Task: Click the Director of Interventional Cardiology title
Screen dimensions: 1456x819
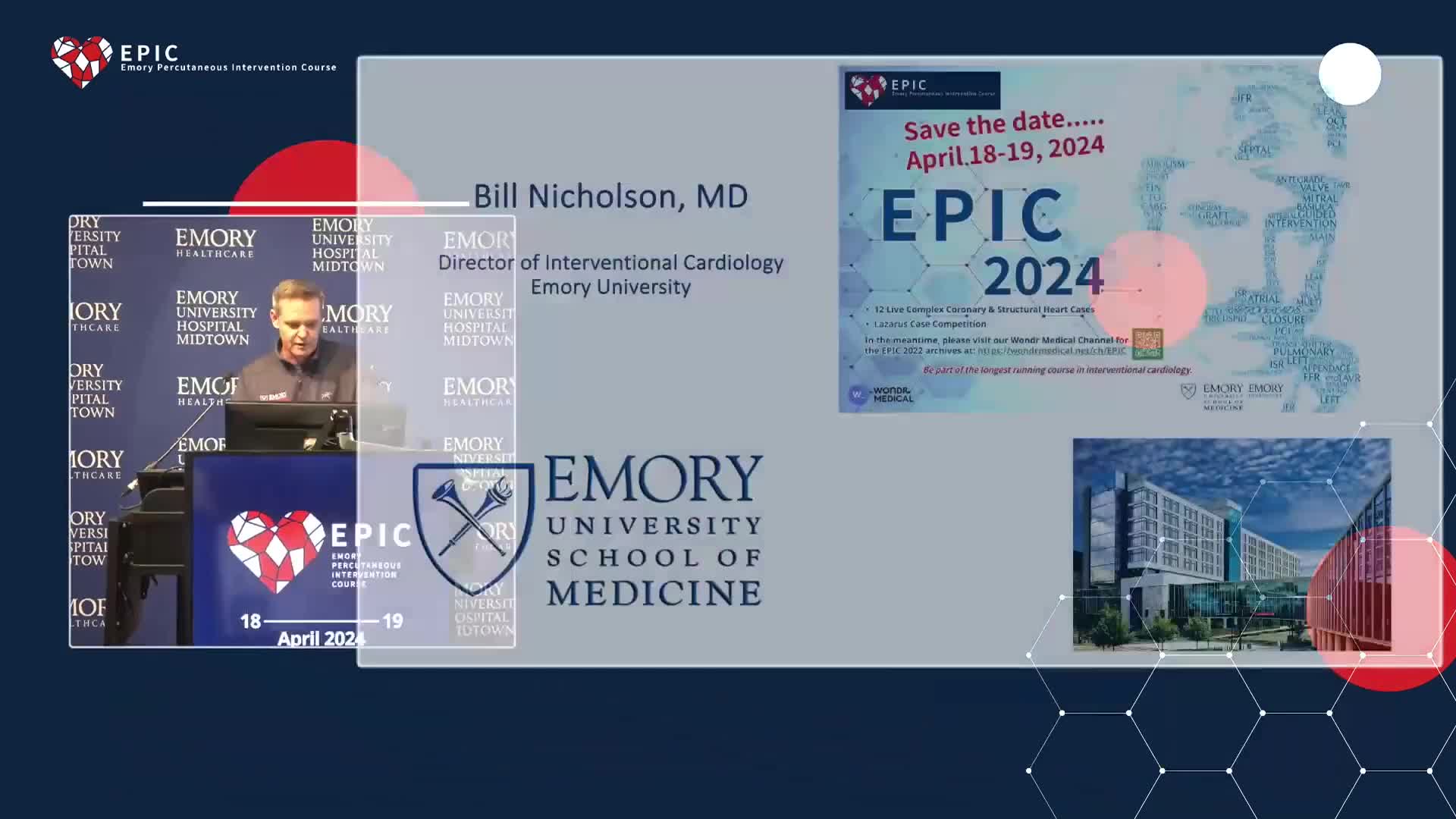Action: 610,263
